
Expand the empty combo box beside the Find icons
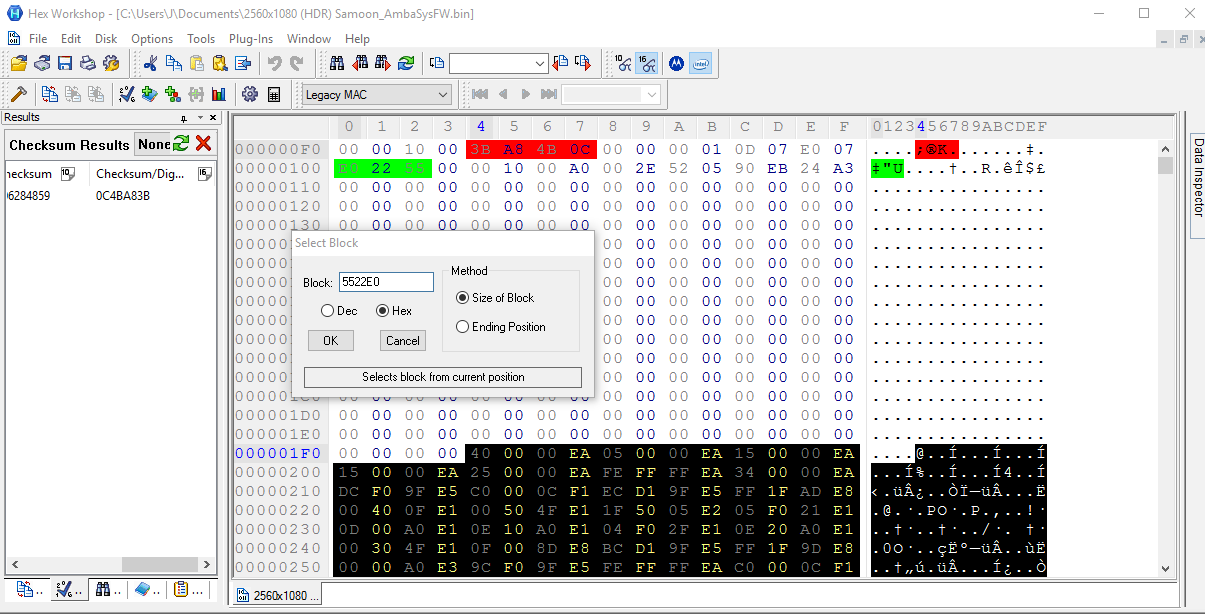tap(540, 63)
